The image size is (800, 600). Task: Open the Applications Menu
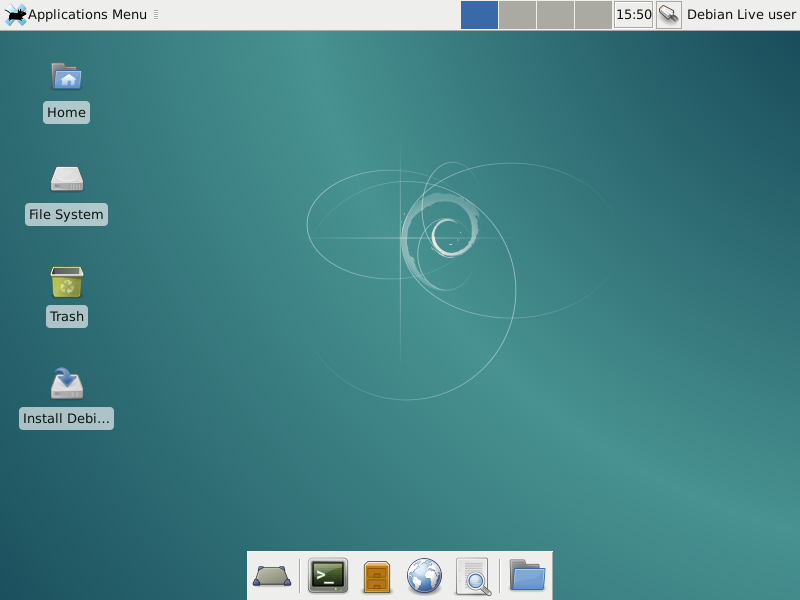(x=86, y=15)
